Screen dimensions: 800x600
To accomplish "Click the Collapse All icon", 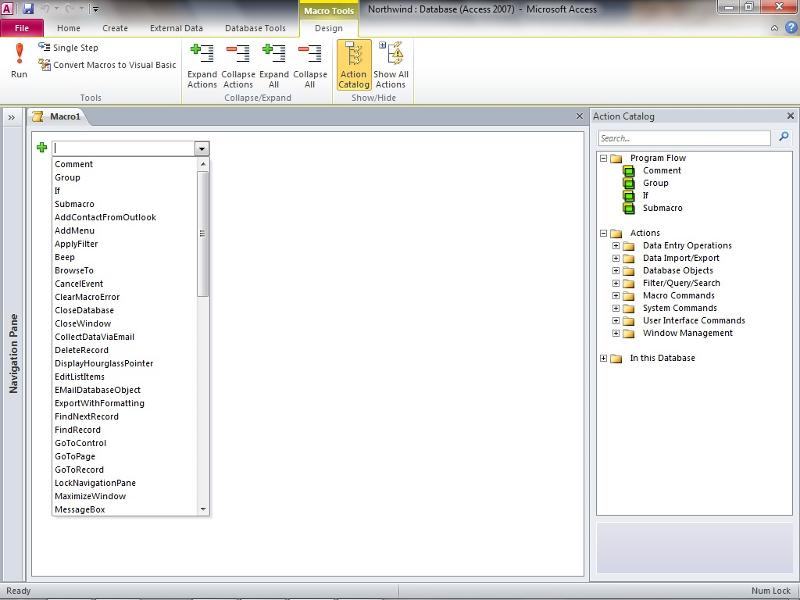I will tap(310, 66).
